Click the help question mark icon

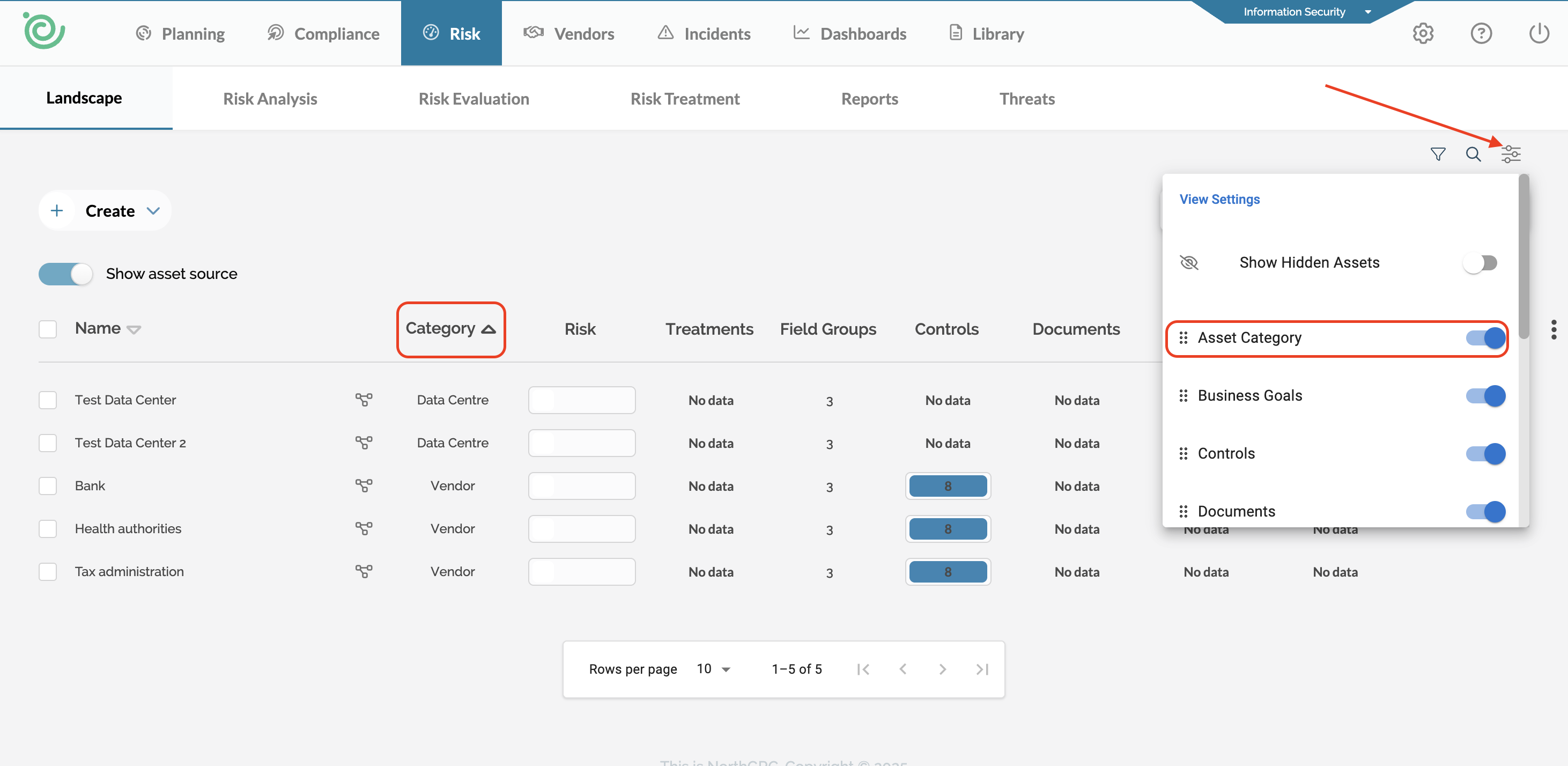1481,33
